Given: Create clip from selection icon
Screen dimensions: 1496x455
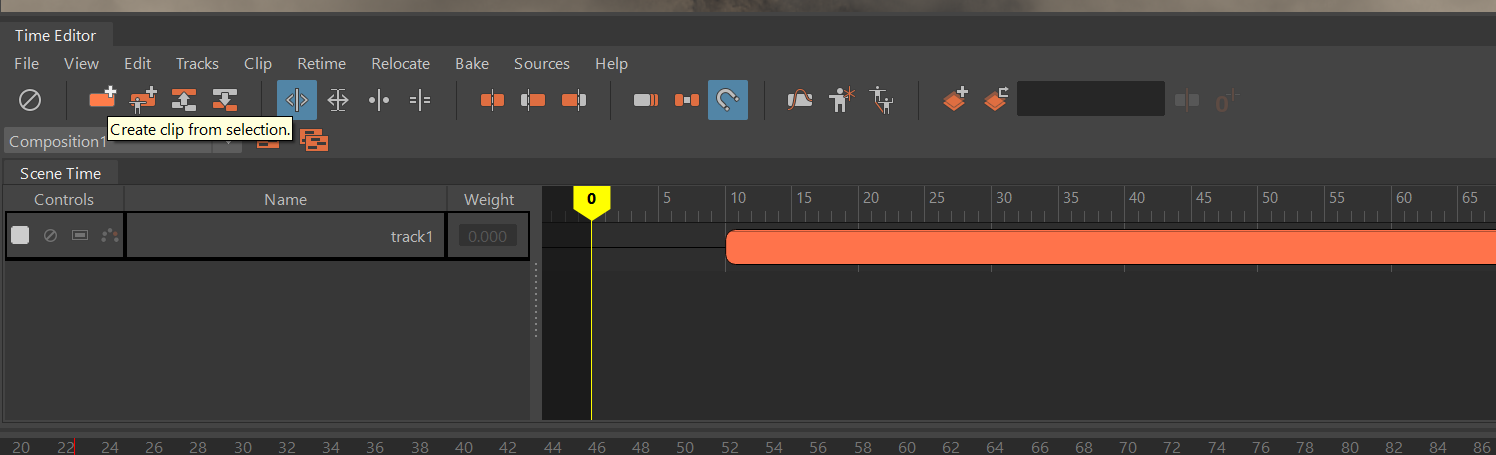Looking at the screenshot, I should 103,99.
